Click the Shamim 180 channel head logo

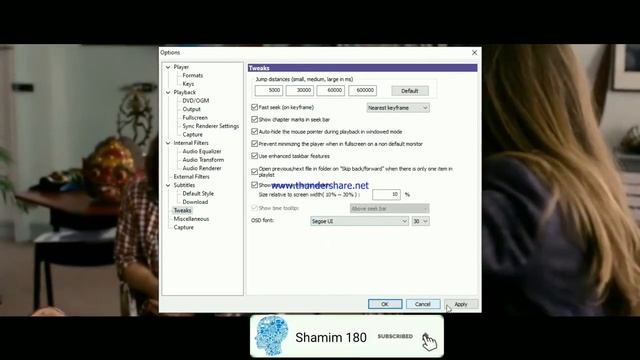(x=271, y=336)
